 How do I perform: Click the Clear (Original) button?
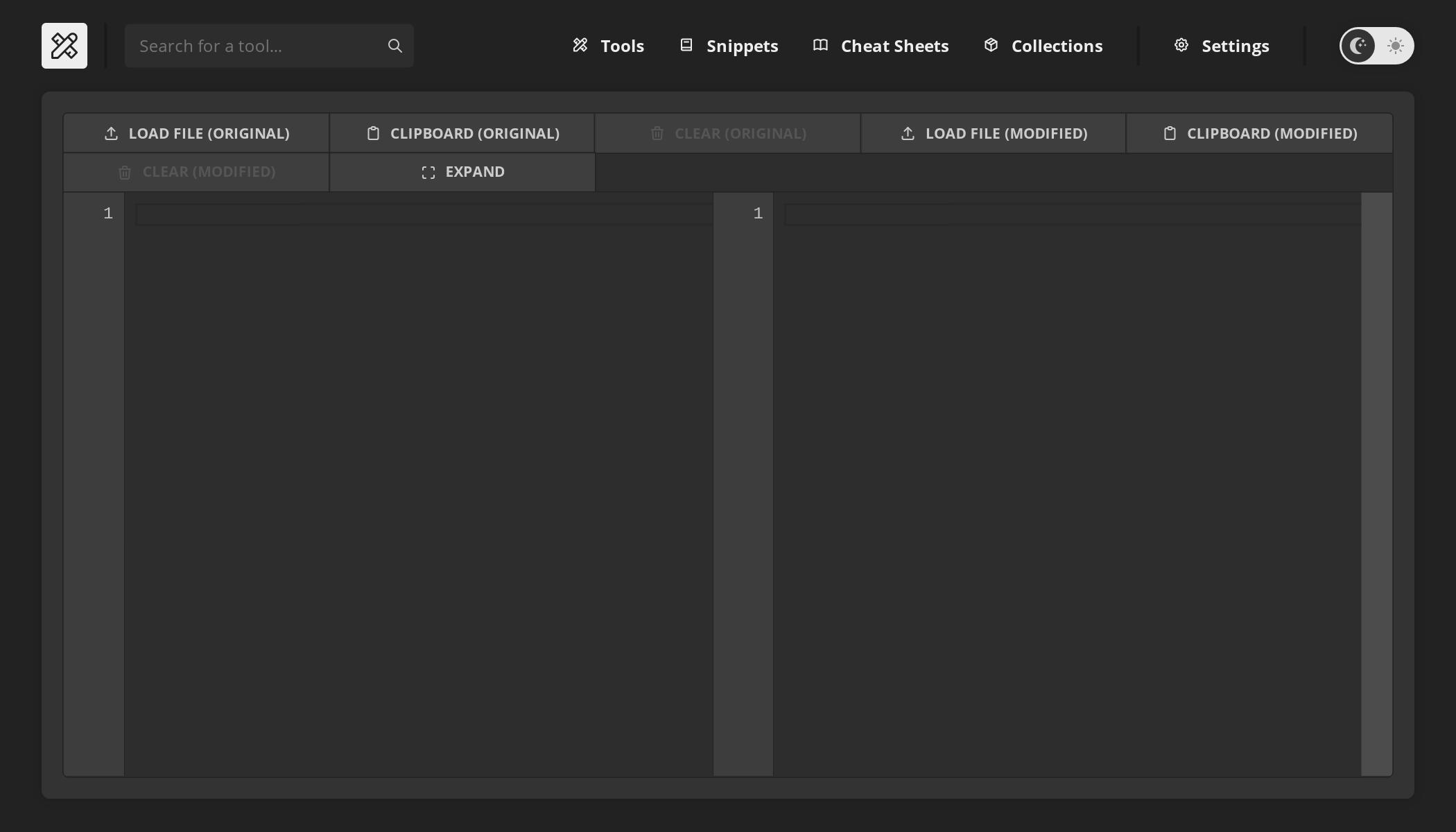click(728, 132)
